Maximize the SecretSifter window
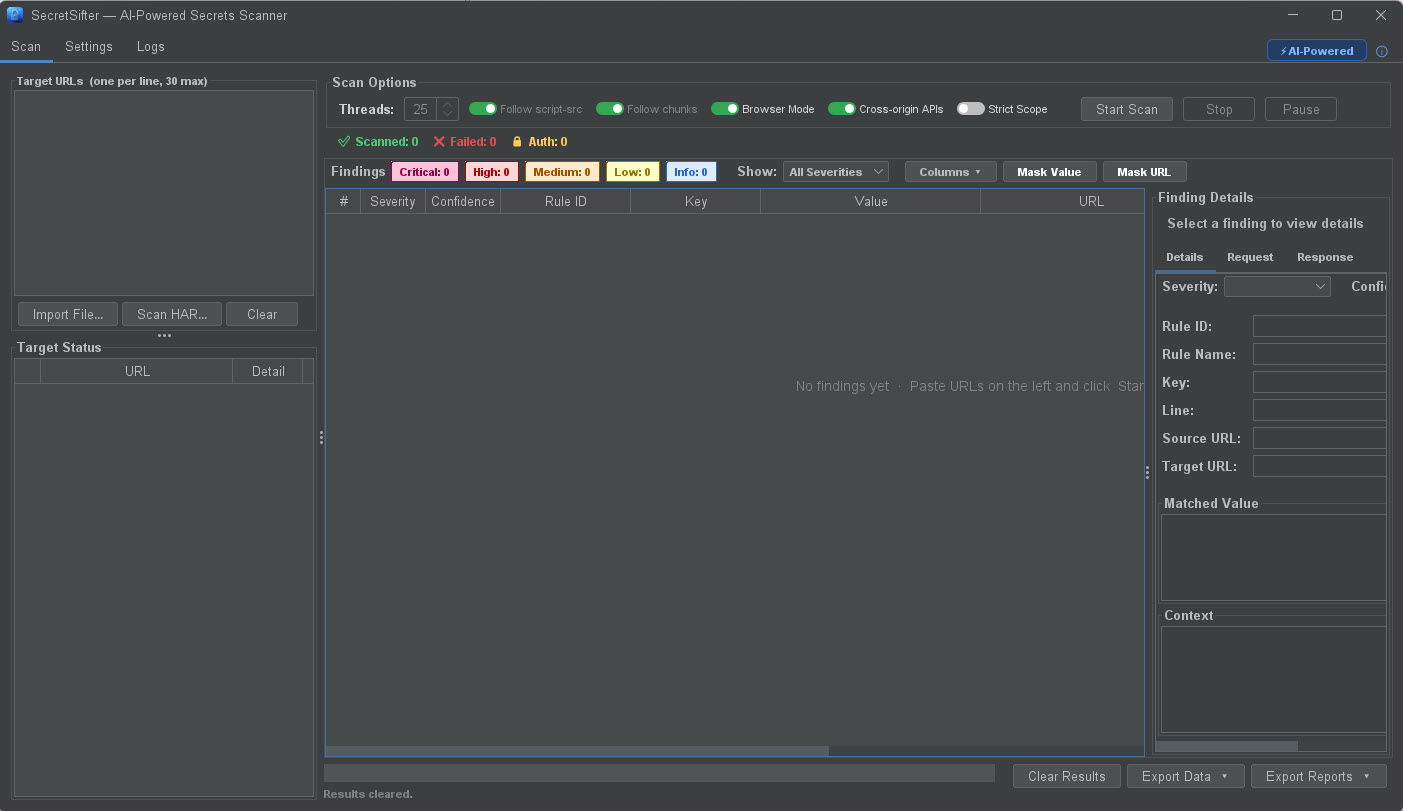Image resolution: width=1403 pixels, height=811 pixels. click(1336, 15)
